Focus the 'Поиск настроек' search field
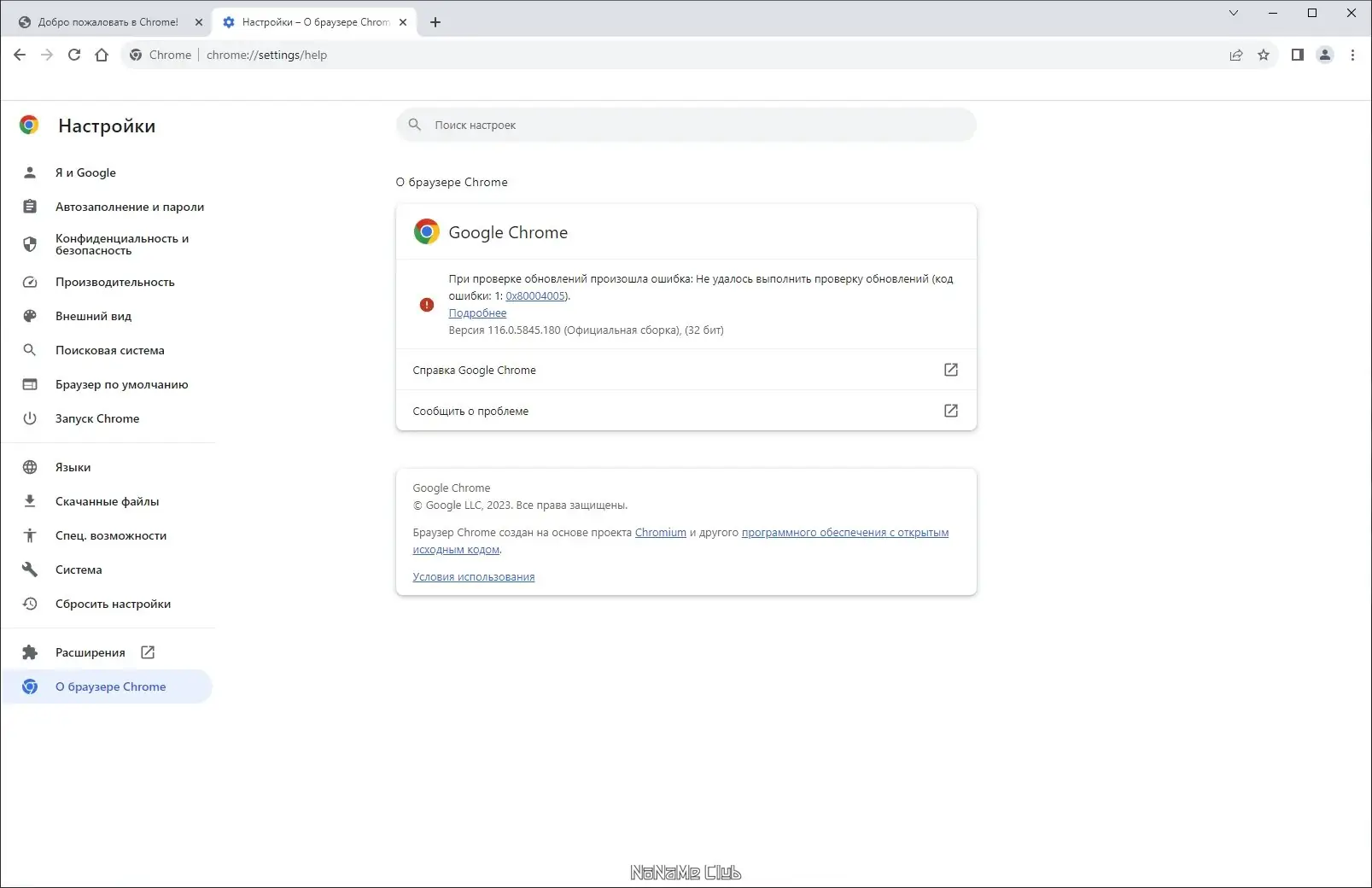1372x888 pixels. [686, 125]
